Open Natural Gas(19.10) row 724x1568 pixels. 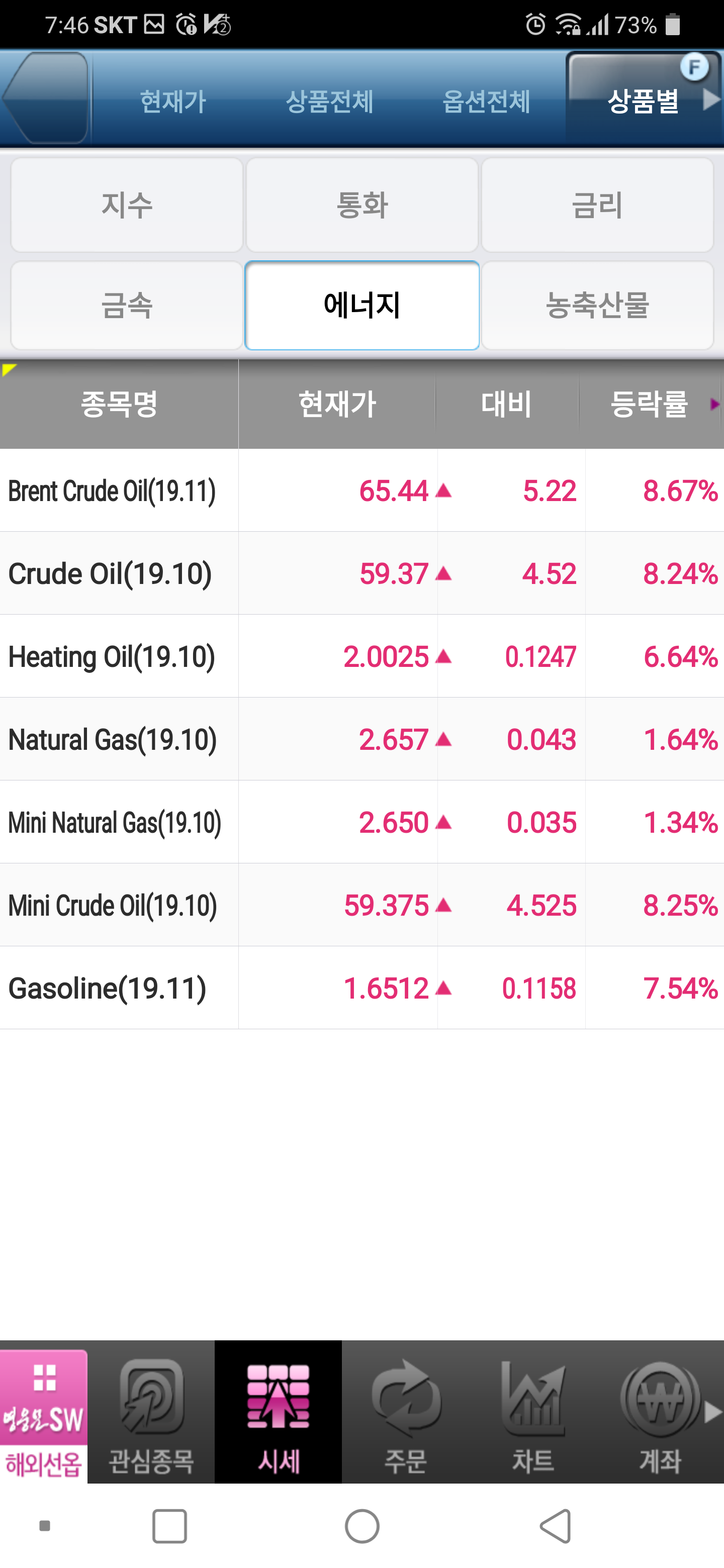click(113, 740)
